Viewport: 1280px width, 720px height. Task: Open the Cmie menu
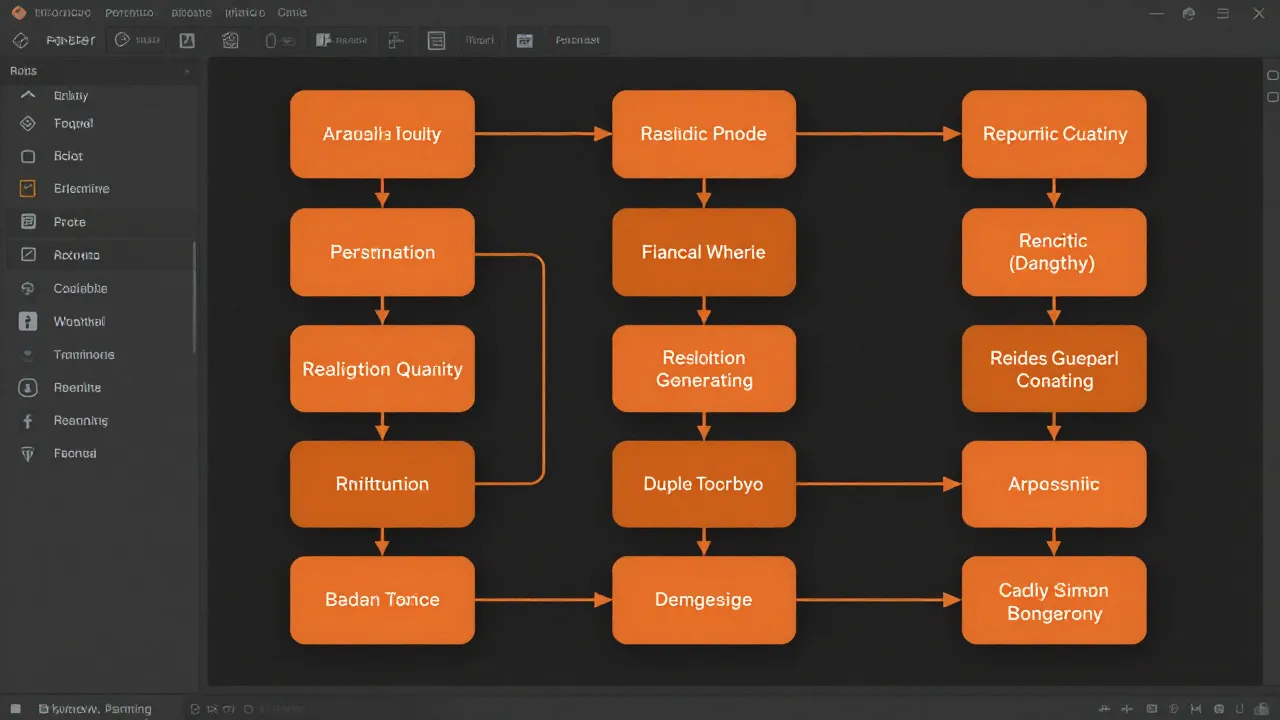(x=292, y=14)
